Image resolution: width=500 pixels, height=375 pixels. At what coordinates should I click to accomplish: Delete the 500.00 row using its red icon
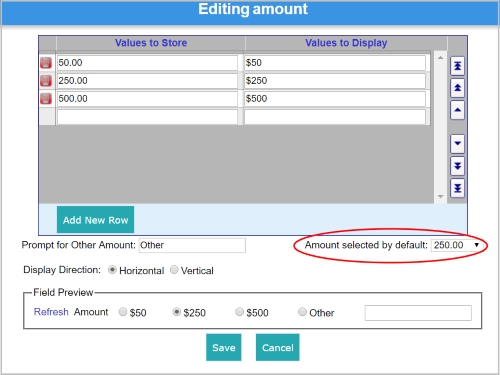(x=46, y=99)
